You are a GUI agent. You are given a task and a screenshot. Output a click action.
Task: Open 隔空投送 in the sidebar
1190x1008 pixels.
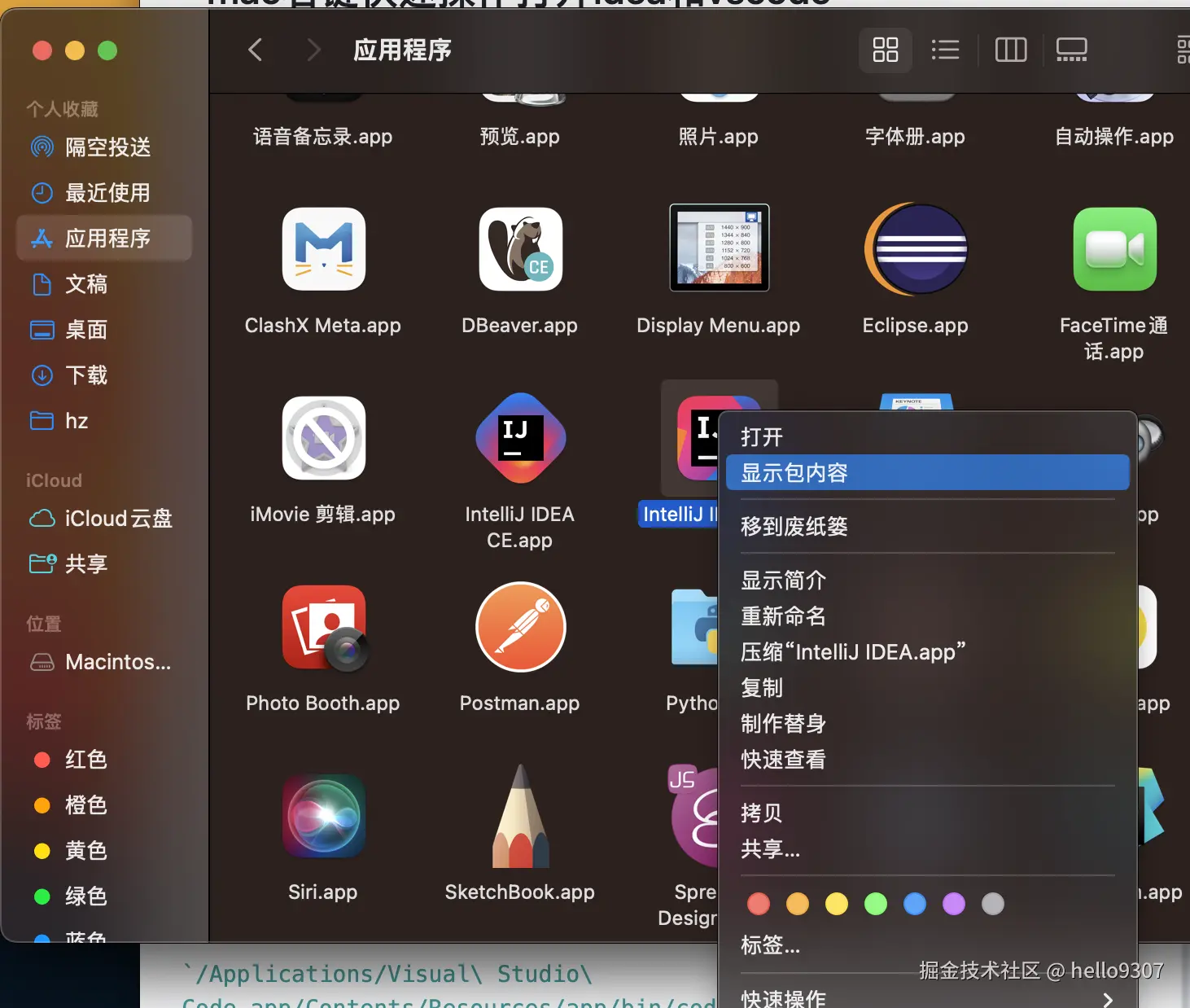104,147
